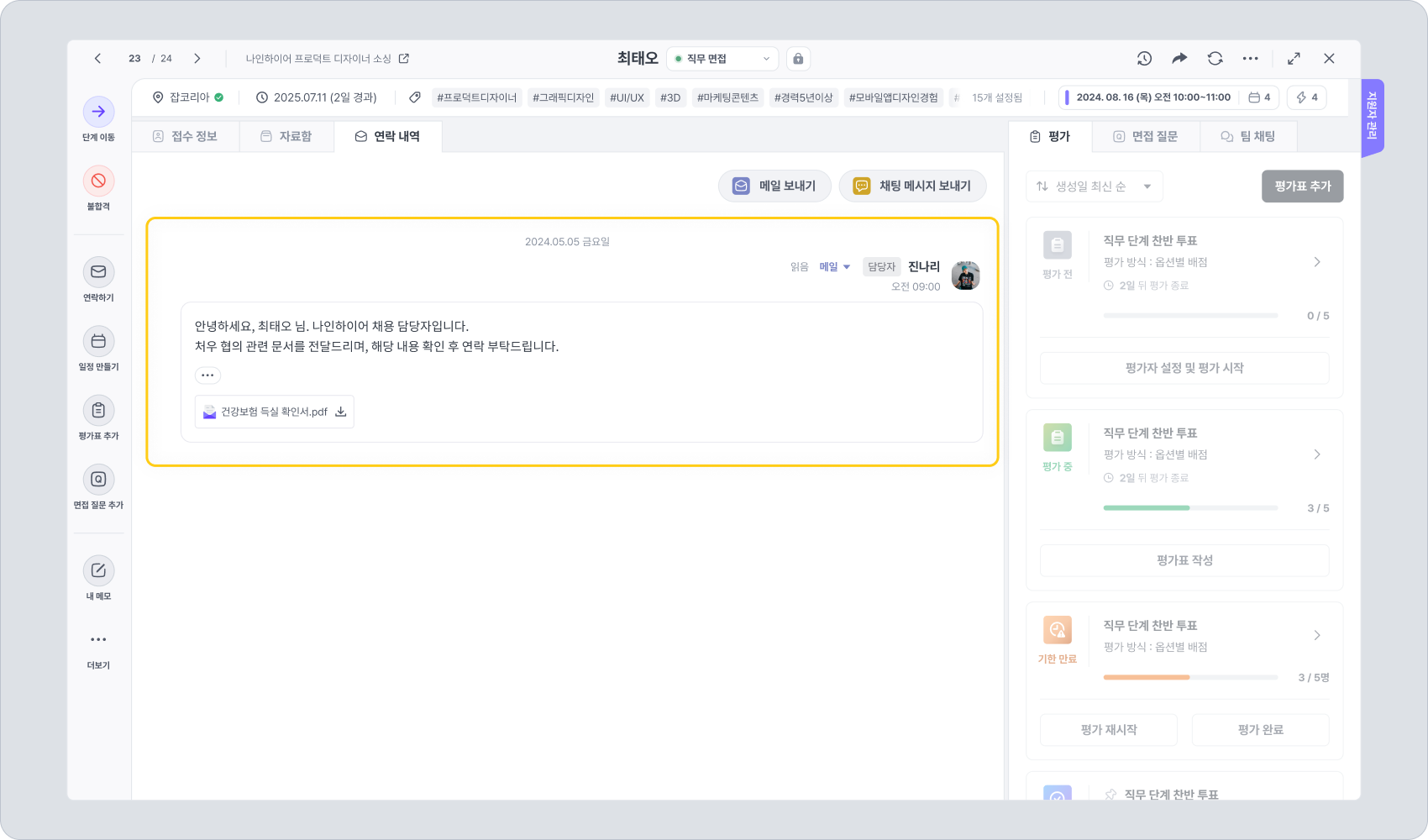Click the 일정 만들기 calendar icon
This screenshot has height=840, width=1428.
(98, 341)
